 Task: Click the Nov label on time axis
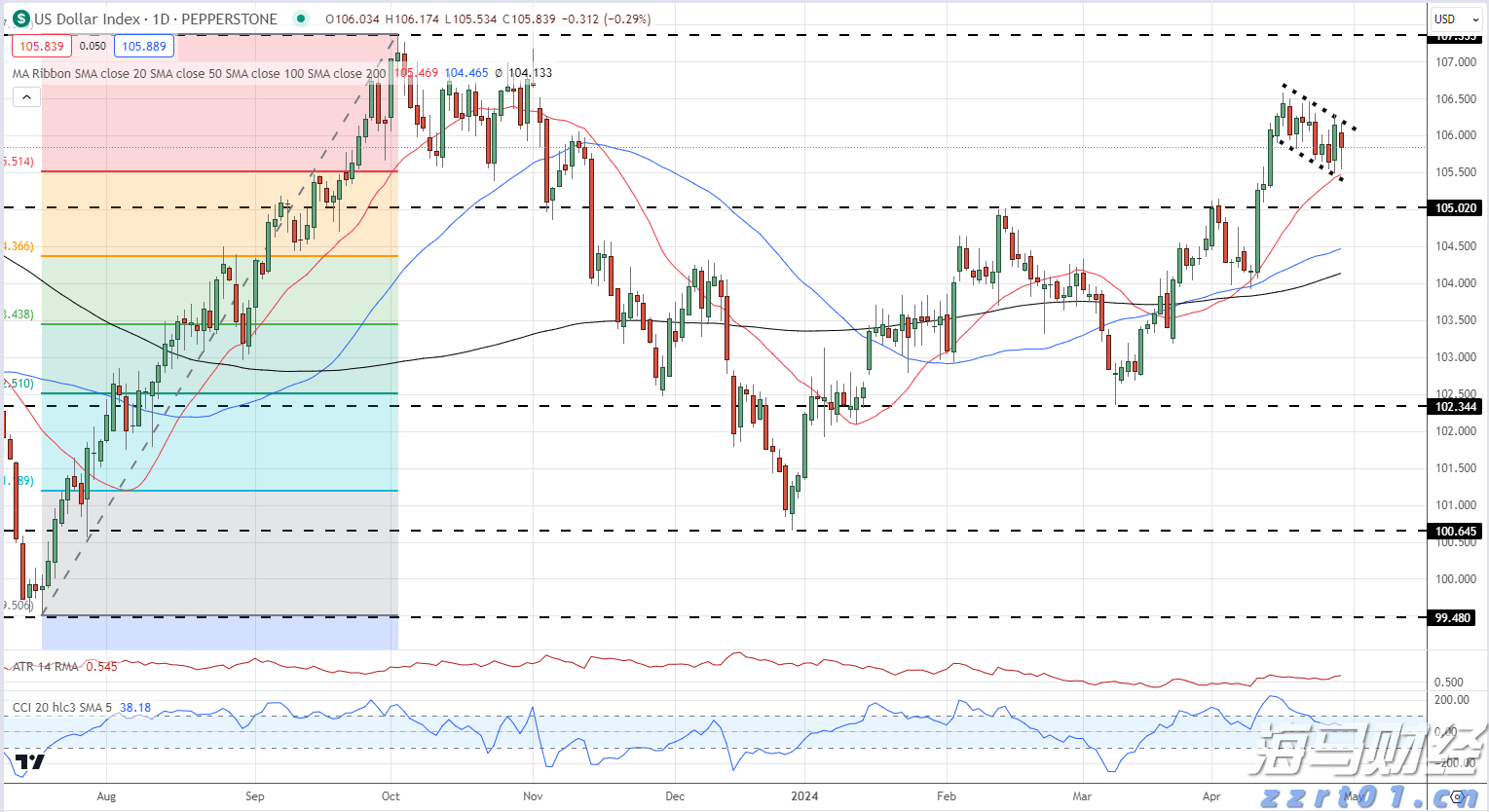533,796
